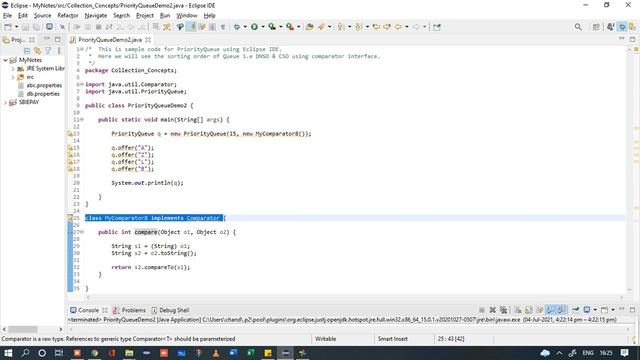The image size is (640, 360).
Task: Click the Coverage run icon
Action: (x=272, y=27)
